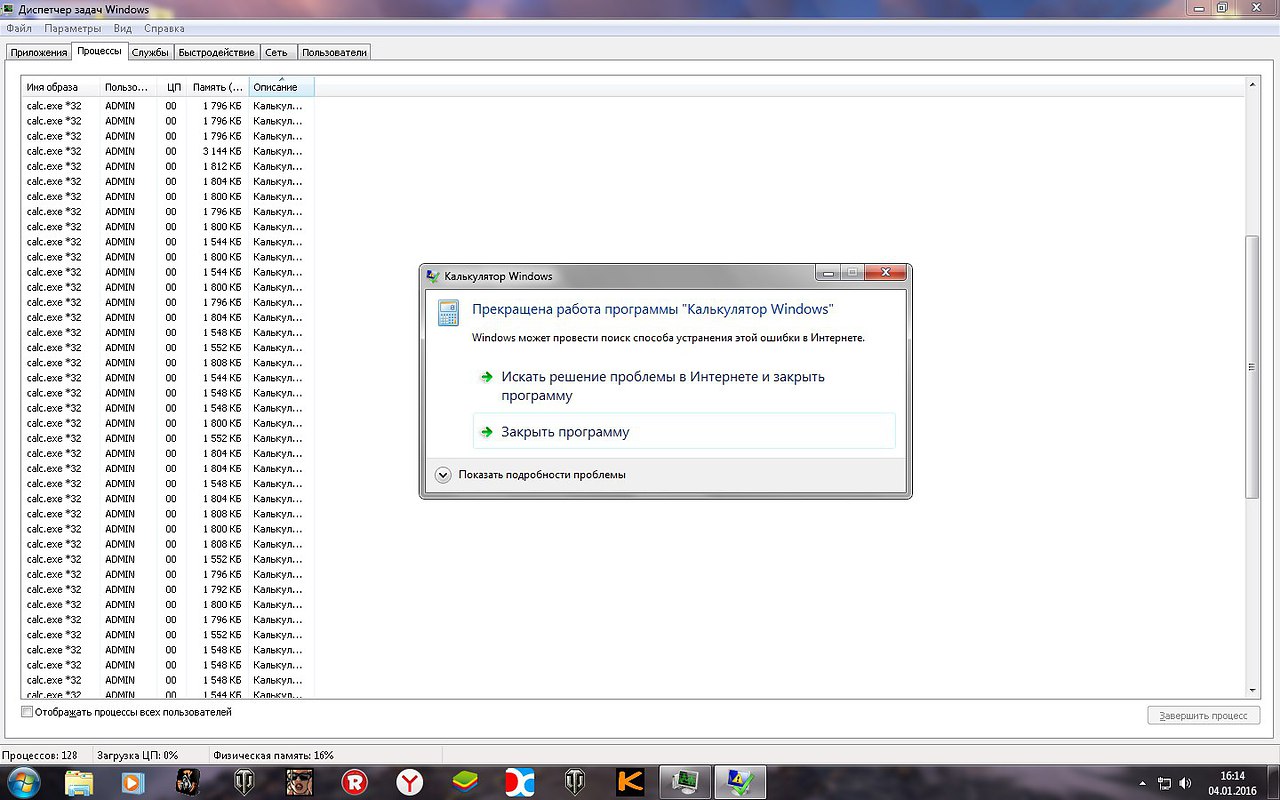Click the process list vertical scrollbar thumb
The image size is (1280, 800).
tap(1252, 367)
